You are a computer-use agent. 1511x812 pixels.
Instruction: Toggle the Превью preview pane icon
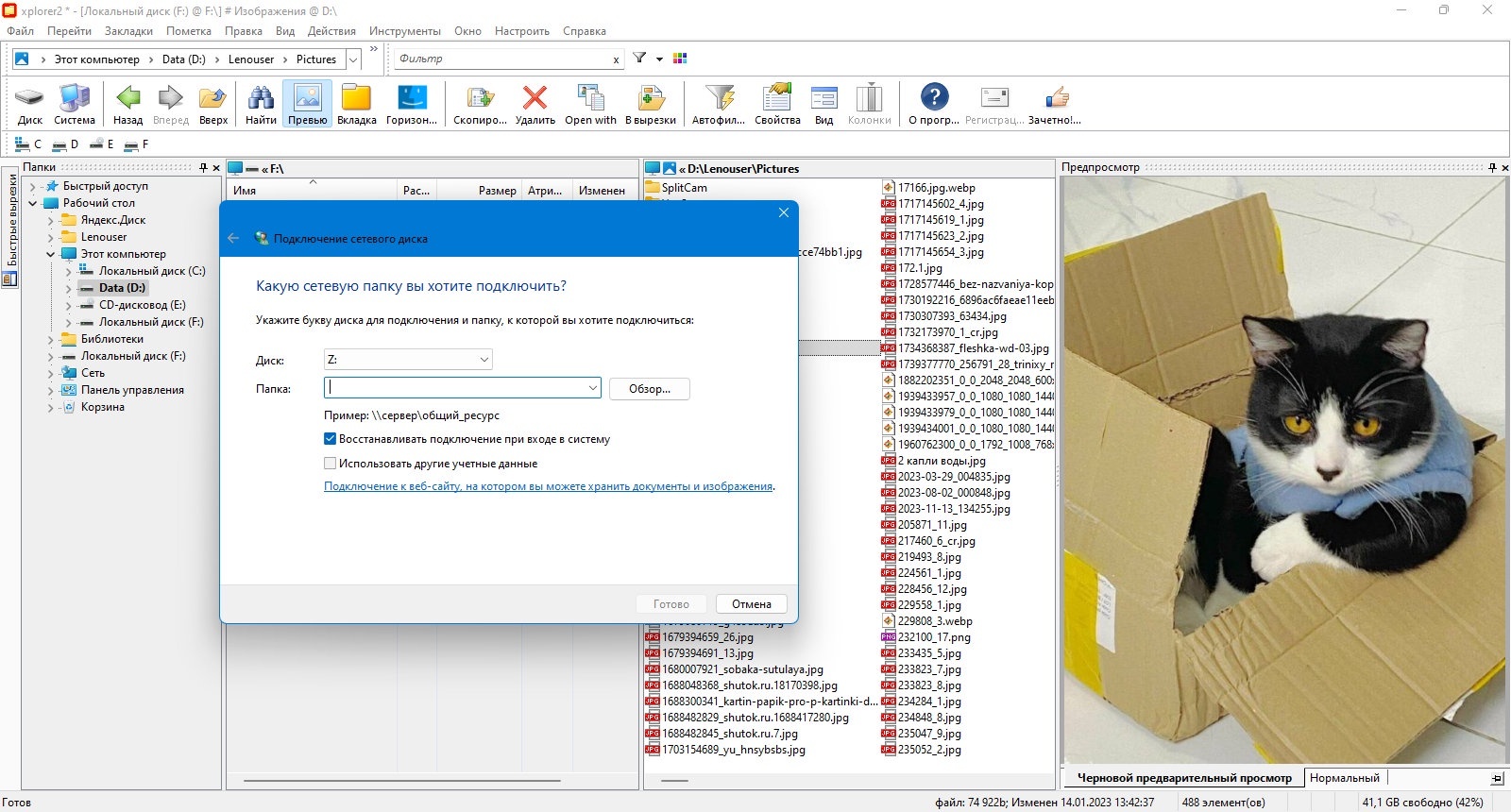point(307,98)
